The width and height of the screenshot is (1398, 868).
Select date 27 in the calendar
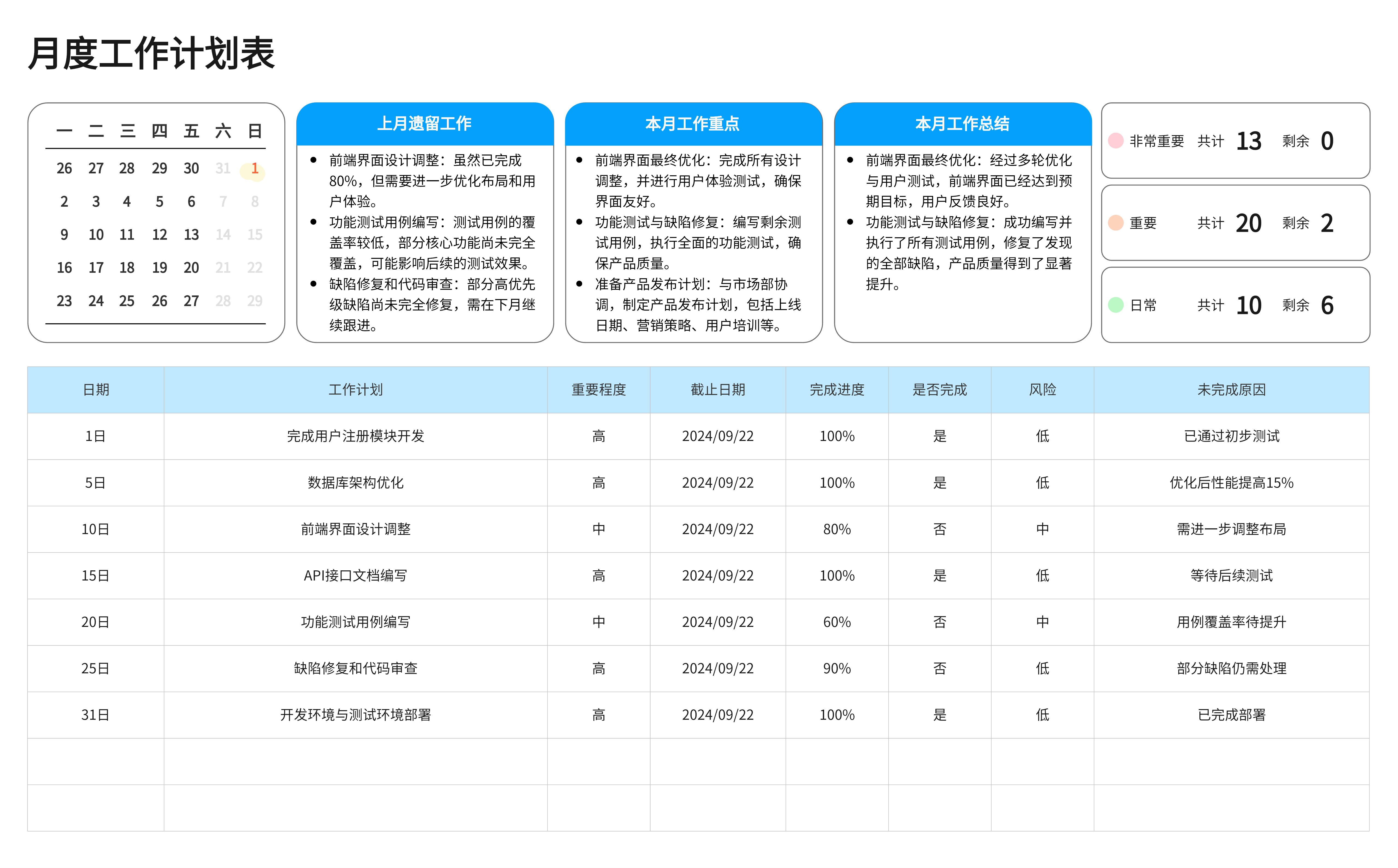tap(191, 300)
